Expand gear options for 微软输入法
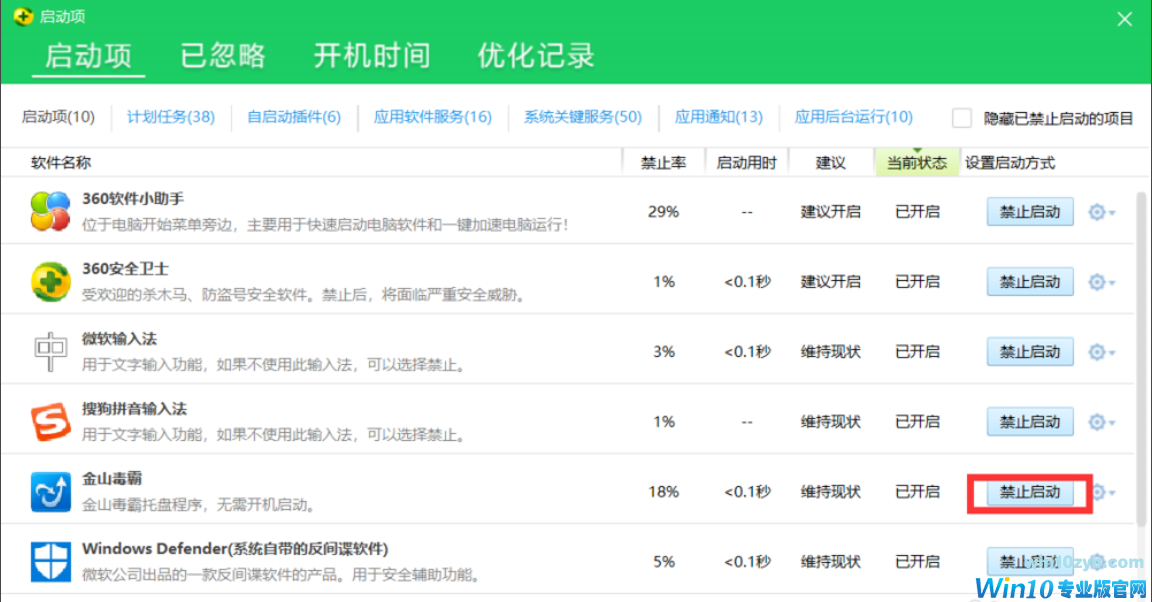 coord(1100,352)
